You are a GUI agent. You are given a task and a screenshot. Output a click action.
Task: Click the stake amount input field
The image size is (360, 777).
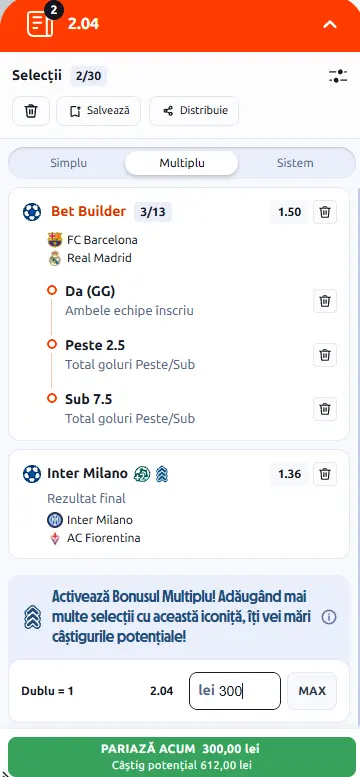click(x=235, y=691)
